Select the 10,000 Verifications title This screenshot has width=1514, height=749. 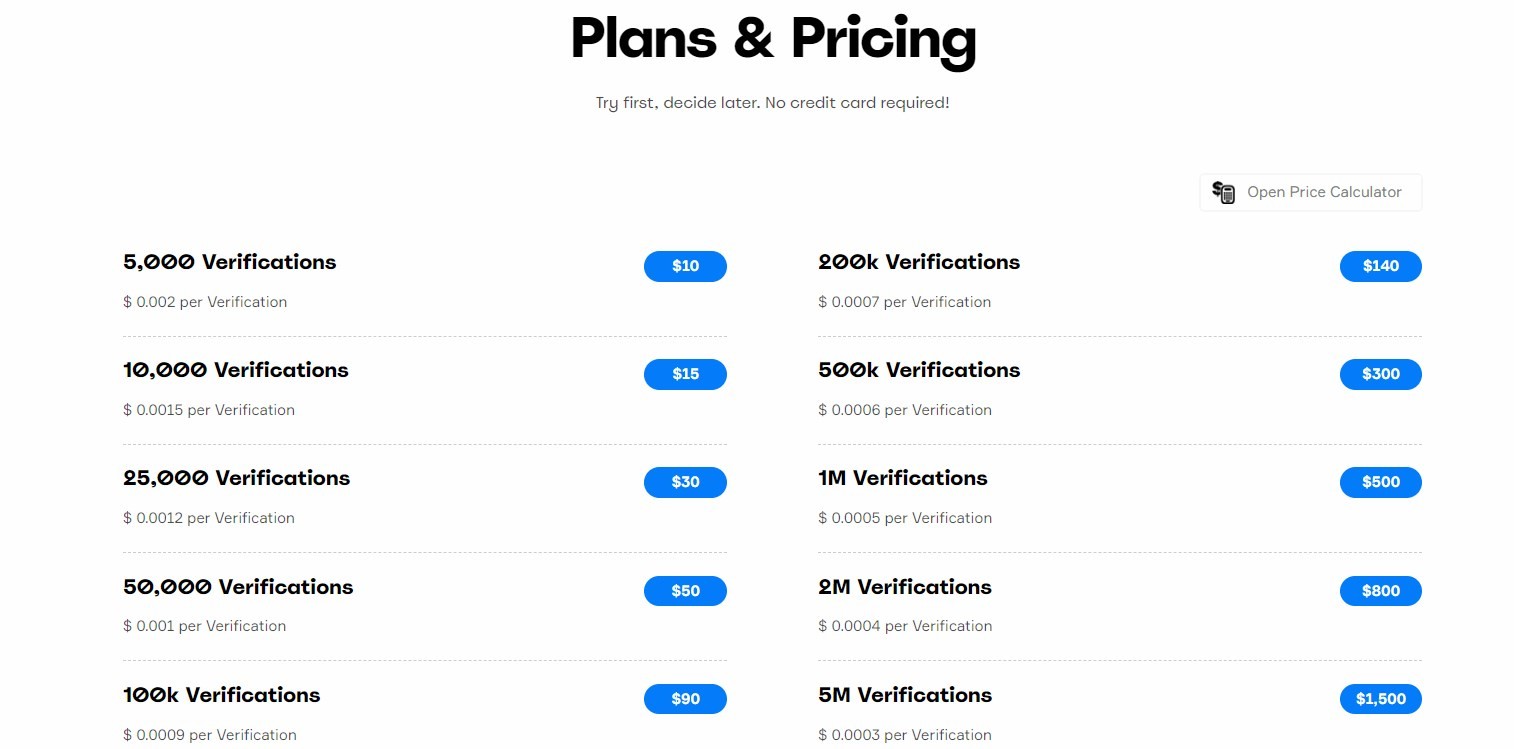236,370
